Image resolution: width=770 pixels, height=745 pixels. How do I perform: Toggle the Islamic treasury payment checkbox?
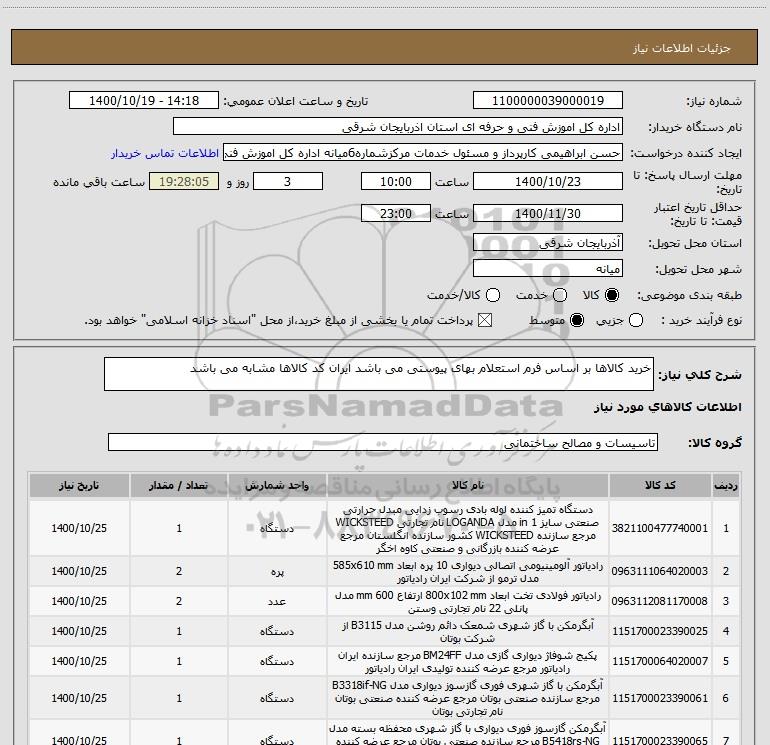[485, 320]
